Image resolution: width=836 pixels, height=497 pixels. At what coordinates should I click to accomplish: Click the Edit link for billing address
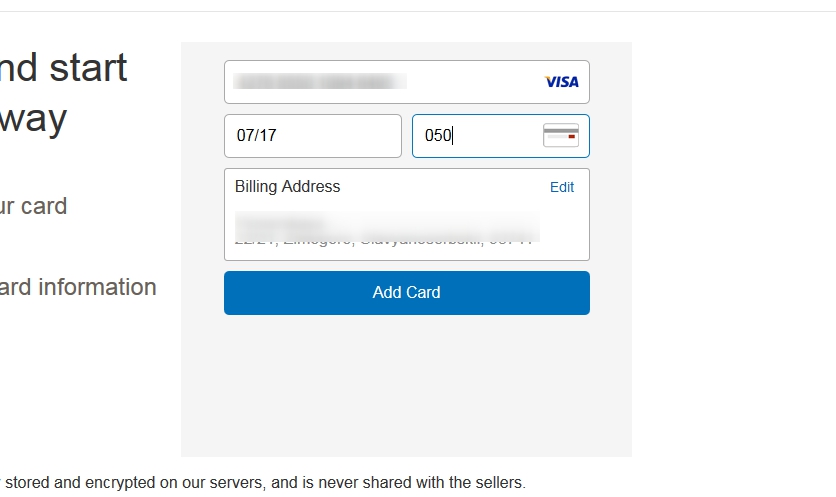pos(562,187)
